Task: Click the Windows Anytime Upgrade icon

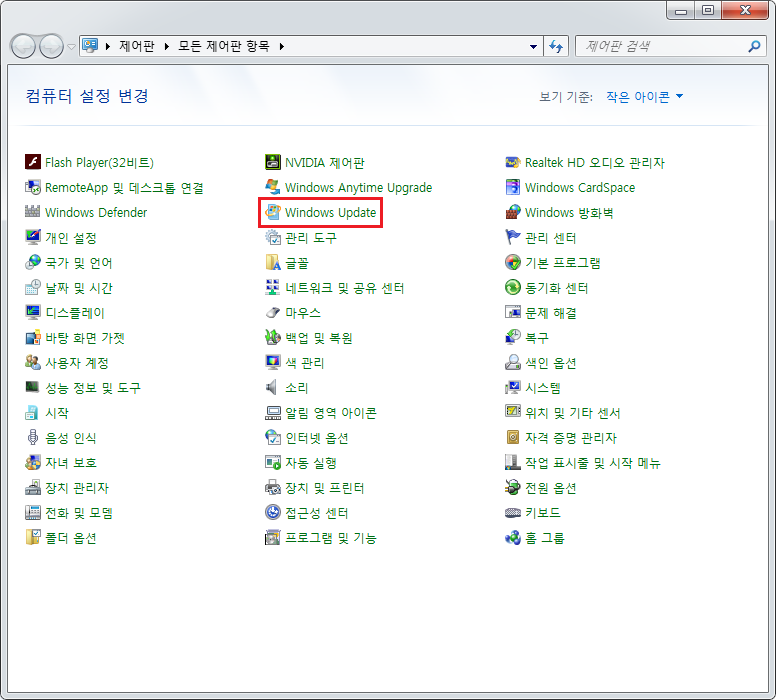Action: click(x=273, y=187)
